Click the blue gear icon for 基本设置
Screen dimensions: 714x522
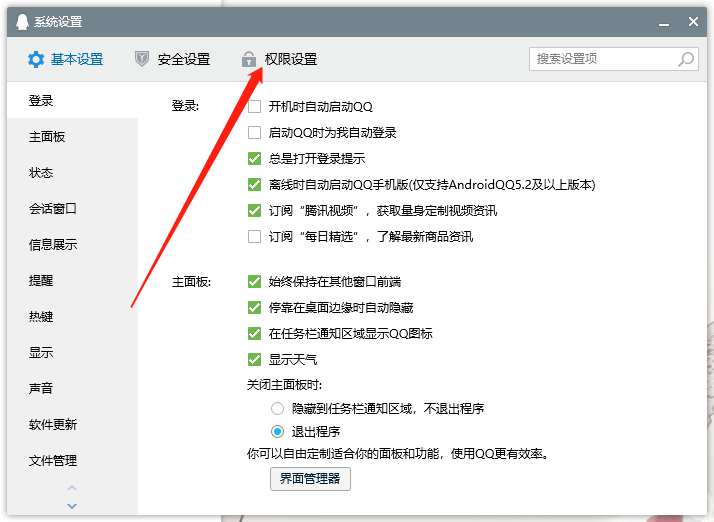pyautogui.click(x=36, y=59)
